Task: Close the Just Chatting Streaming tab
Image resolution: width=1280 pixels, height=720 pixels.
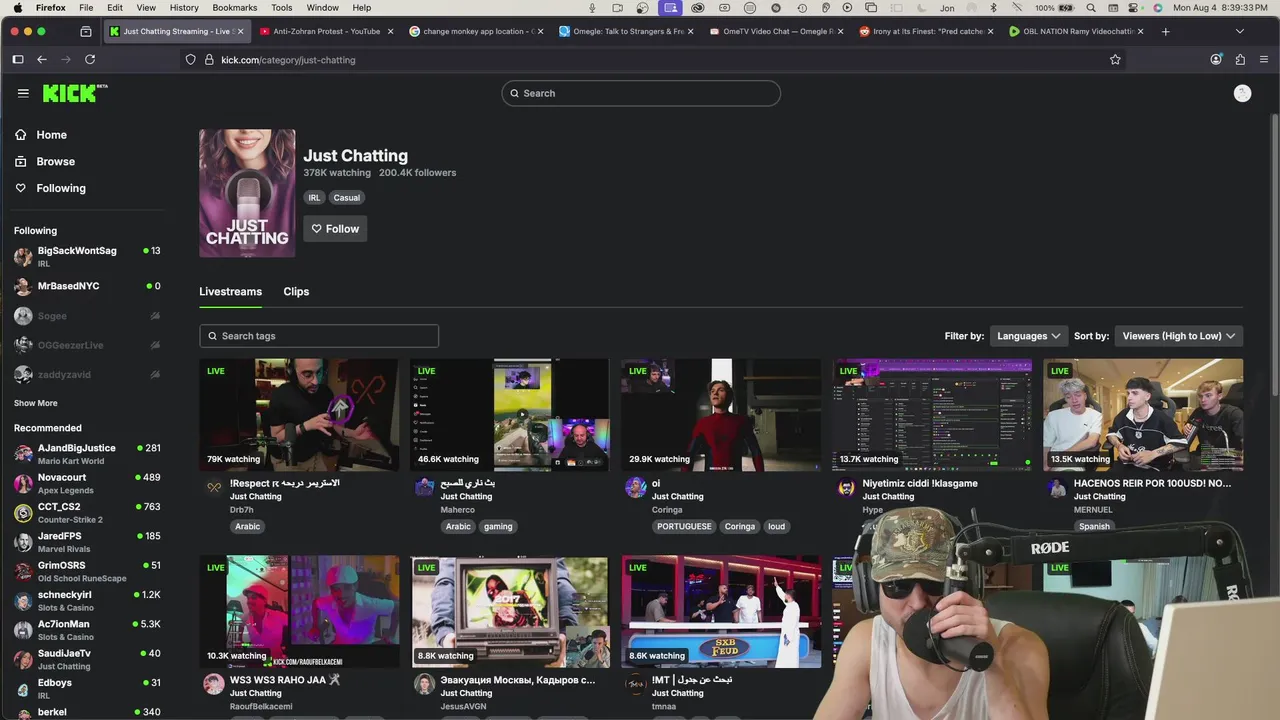Action: (x=240, y=31)
